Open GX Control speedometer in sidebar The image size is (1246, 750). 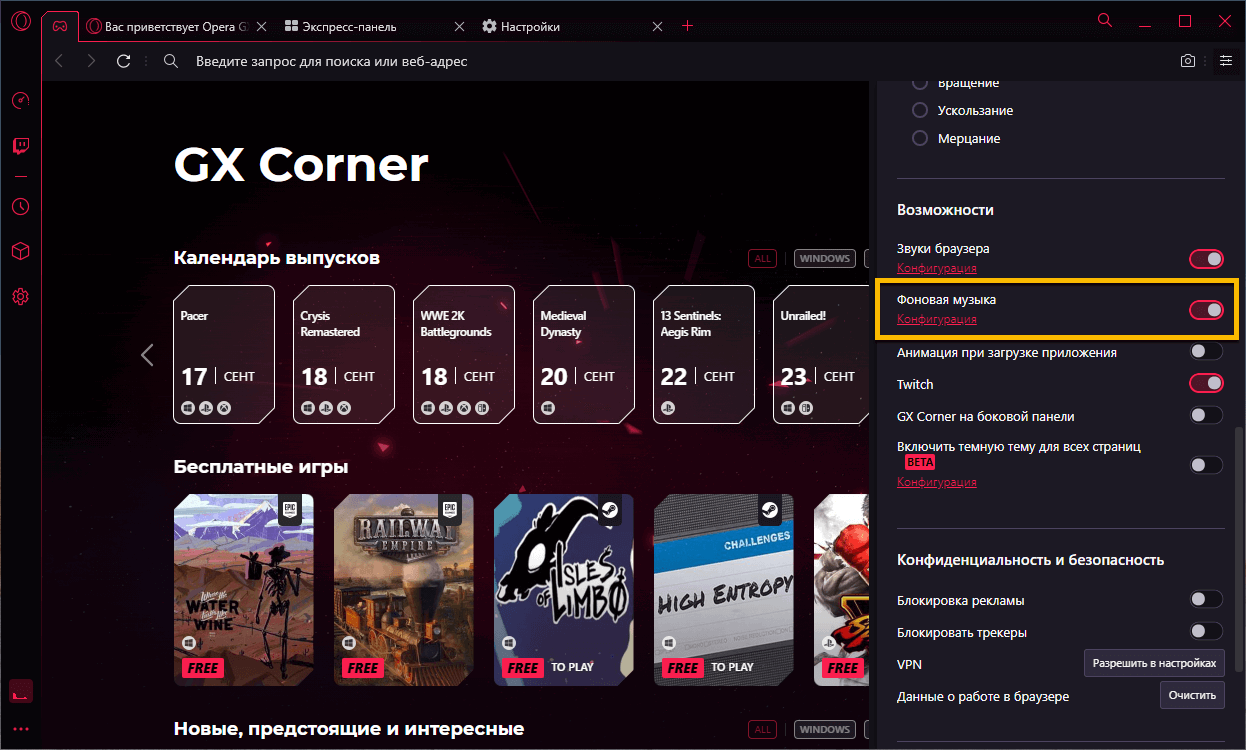(x=20, y=101)
